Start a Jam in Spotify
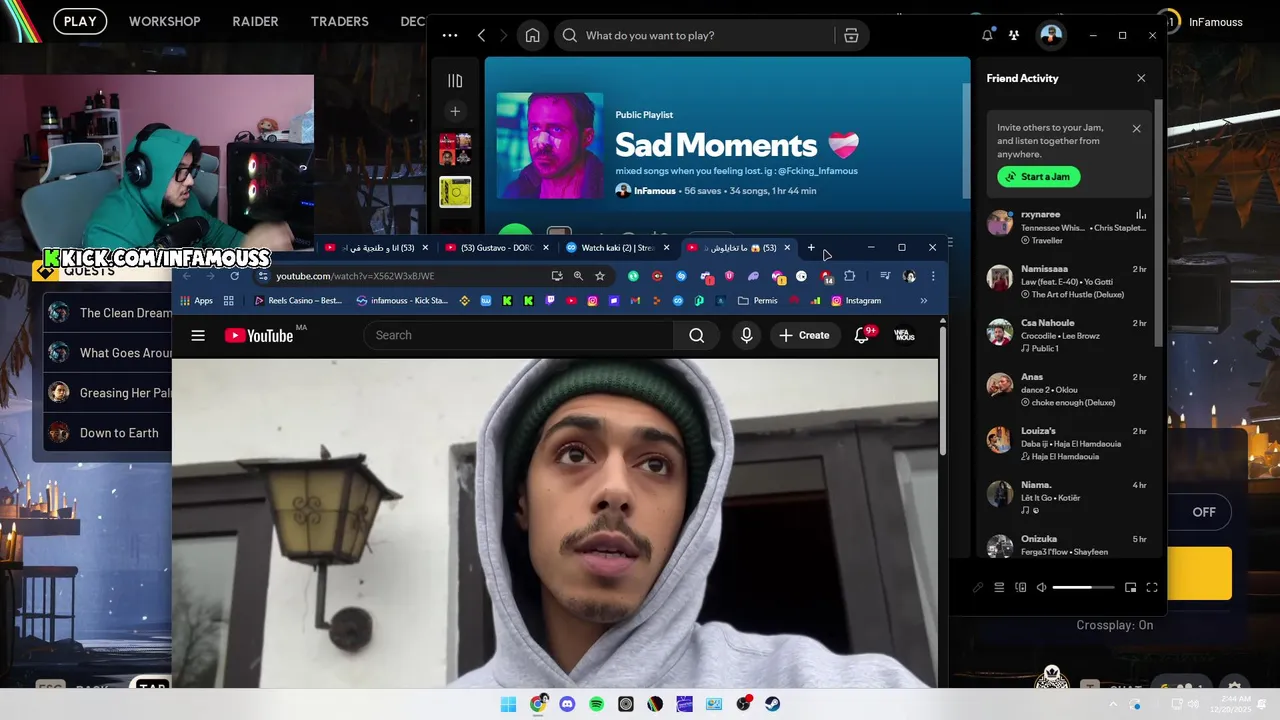The width and height of the screenshot is (1280, 720). [x=1038, y=177]
